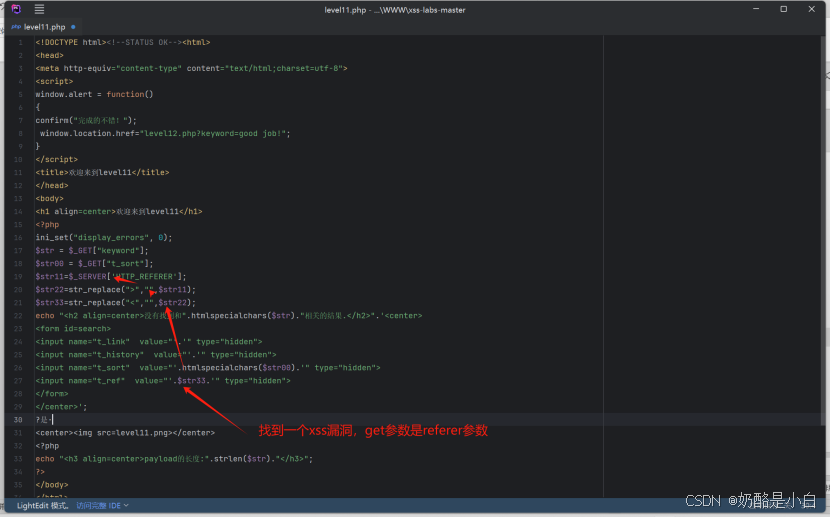Click the echo <h3 align=center>payload line
Image resolution: width=830 pixels, height=517 pixels.
pyautogui.click(x=174, y=459)
